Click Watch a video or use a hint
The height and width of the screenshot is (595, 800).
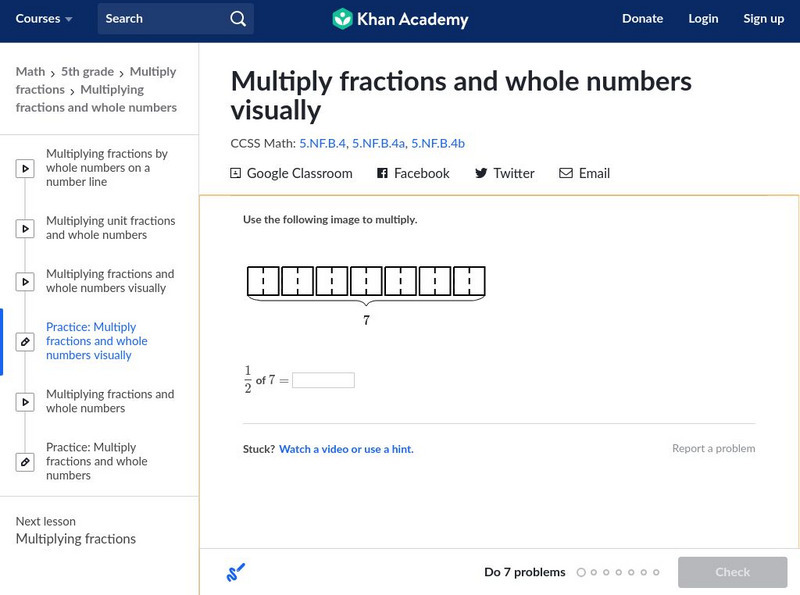tap(346, 450)
